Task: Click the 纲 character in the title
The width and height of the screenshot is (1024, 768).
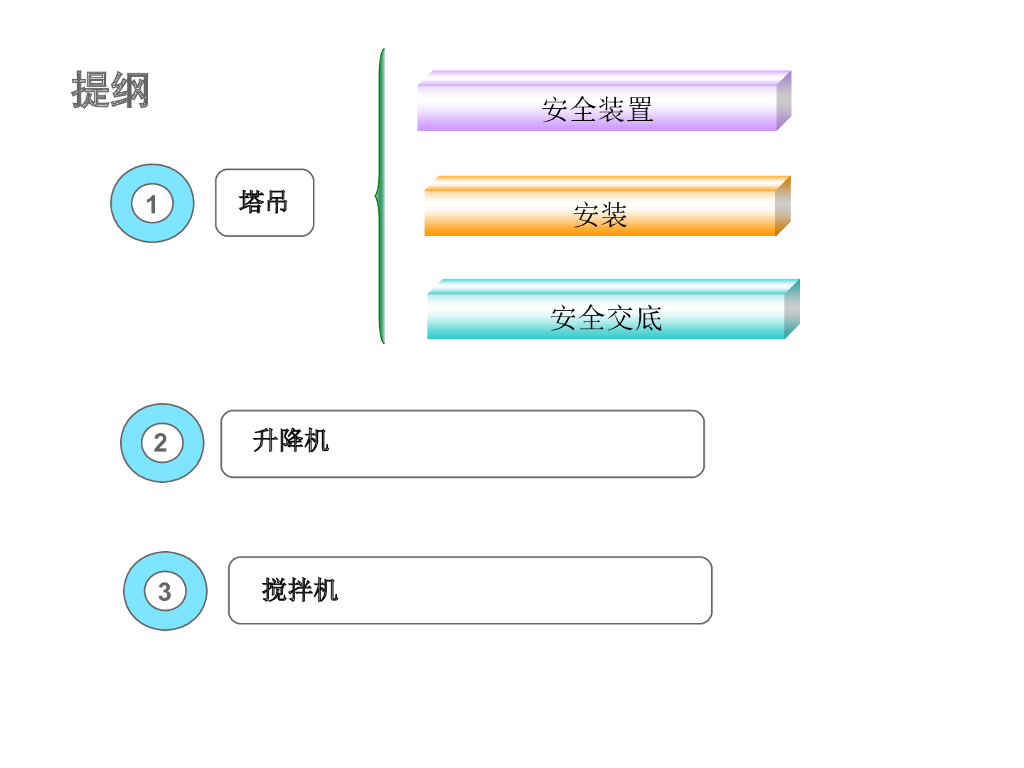Action: click(130, 90)
